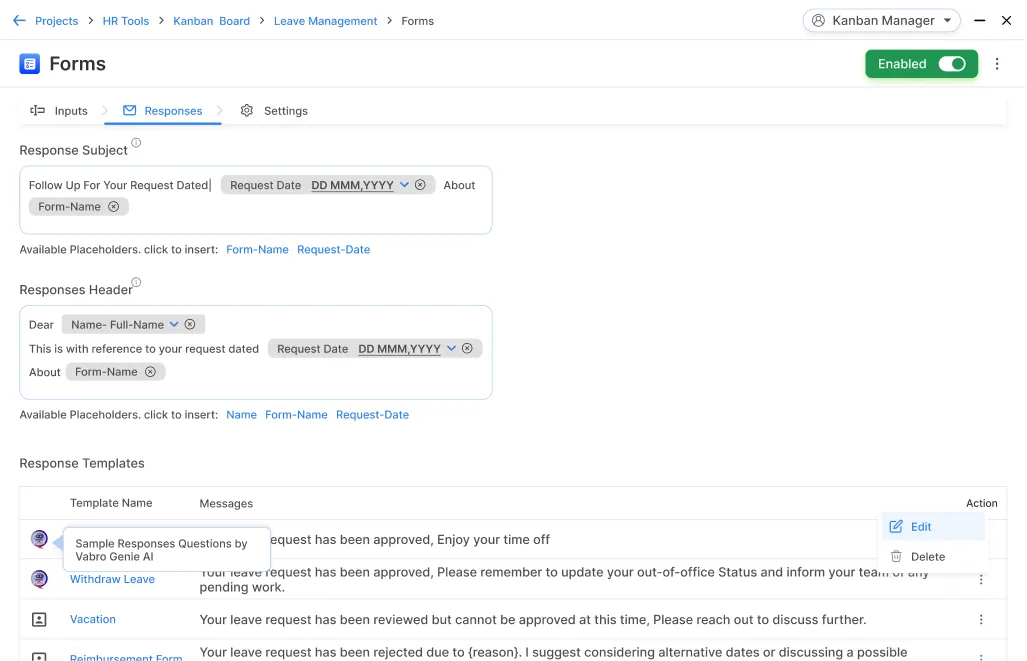Expand date format dropdown in Response Subject

tap(404, 185)
